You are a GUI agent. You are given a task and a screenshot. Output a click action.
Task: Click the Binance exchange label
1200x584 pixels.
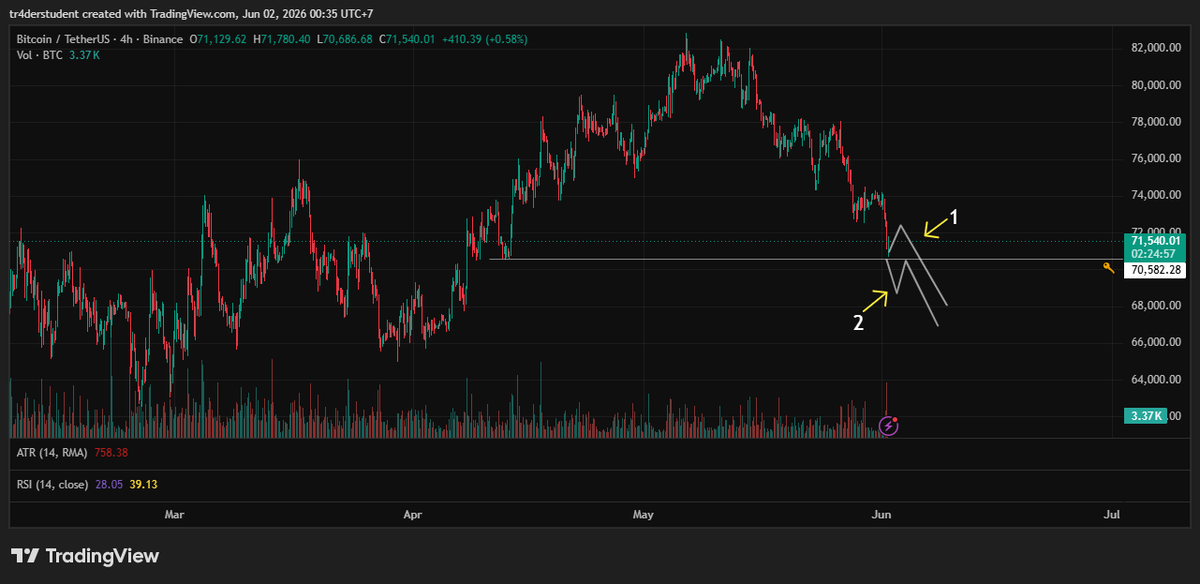(x=165, y=39)
